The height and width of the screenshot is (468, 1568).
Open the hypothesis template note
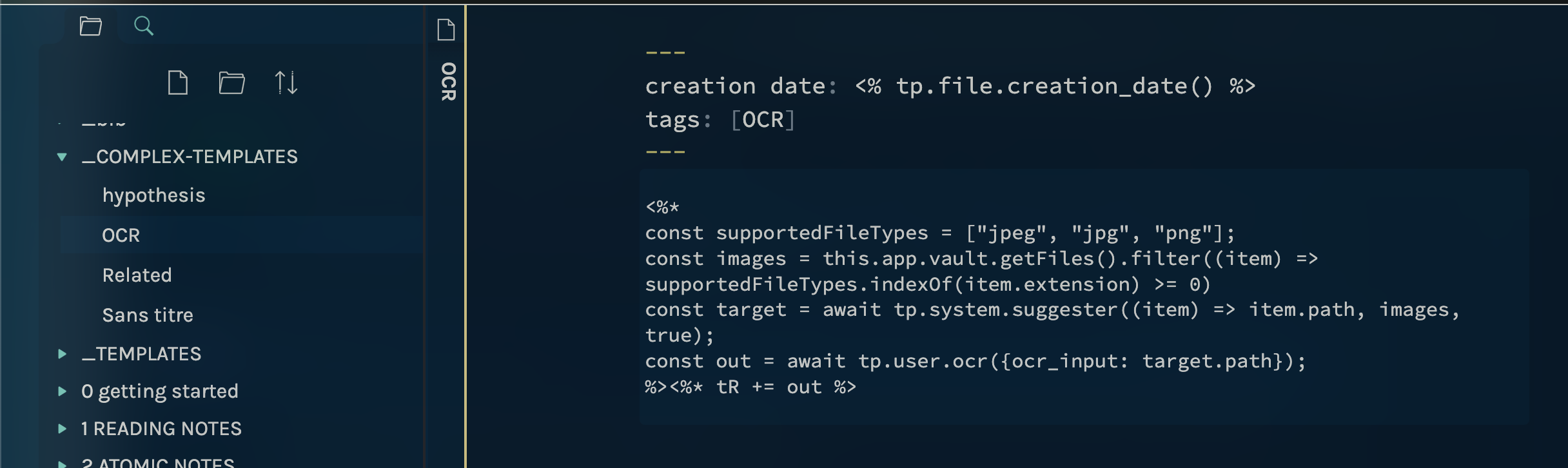point(154,195)
